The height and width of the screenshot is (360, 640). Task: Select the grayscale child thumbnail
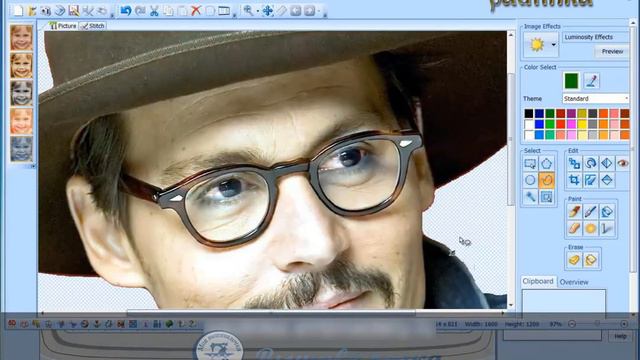tap(21, 93)
